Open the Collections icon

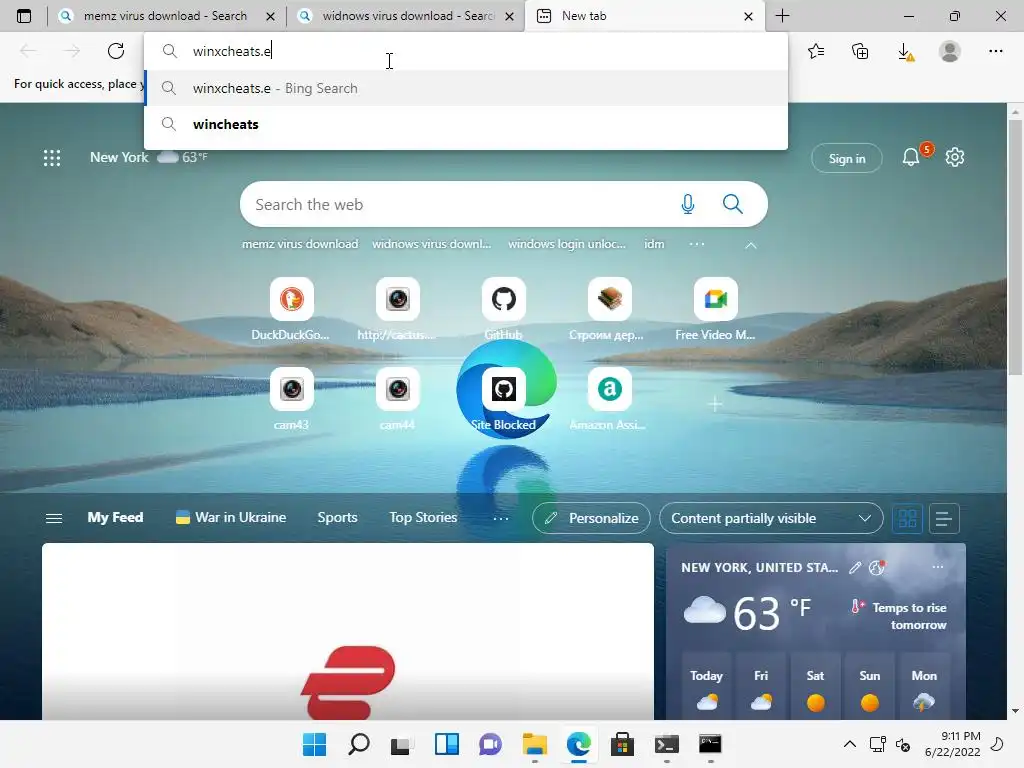(860, 51)
